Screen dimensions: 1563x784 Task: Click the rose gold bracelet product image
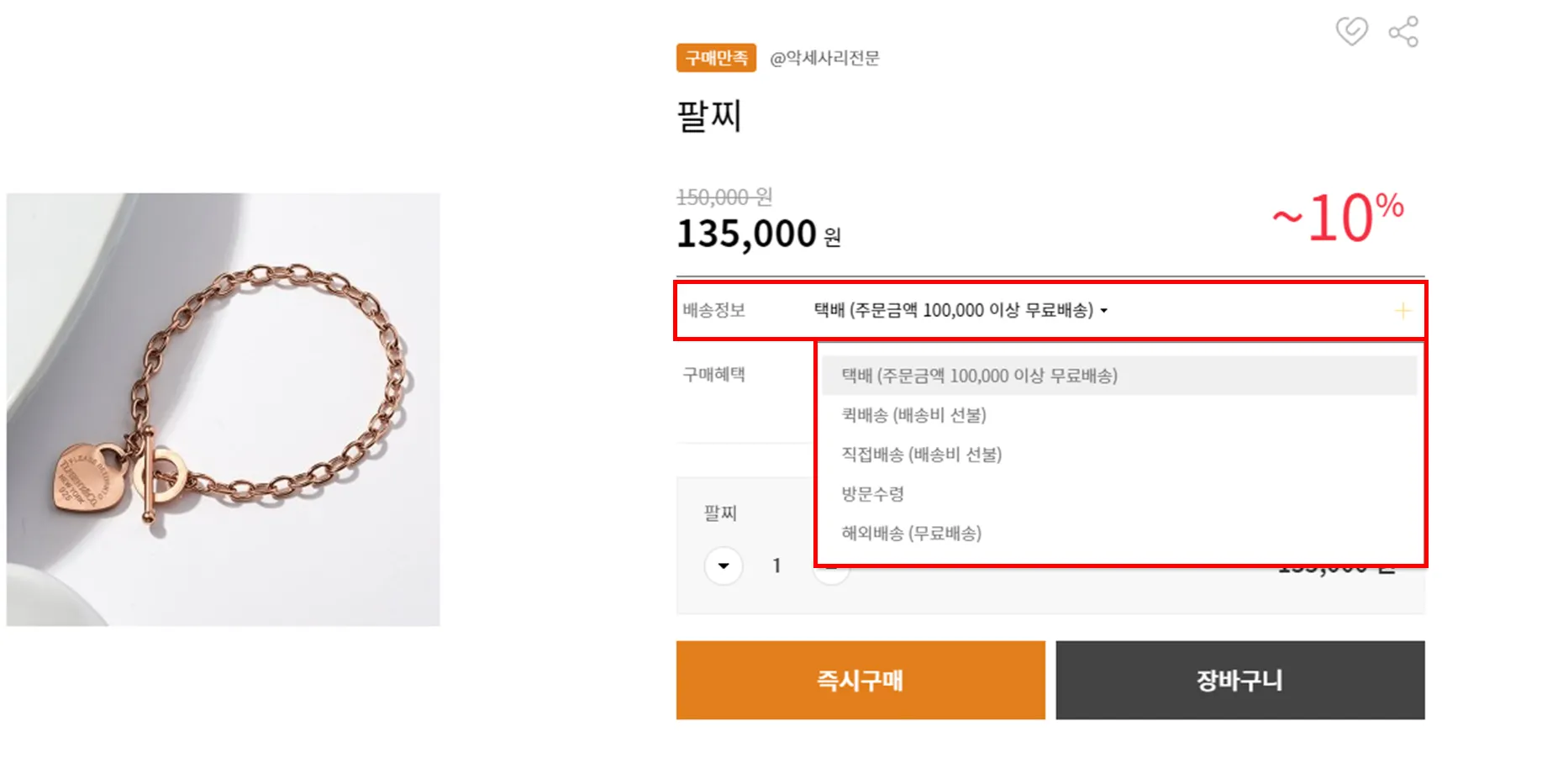pyautogui.click(x=224, y=409)
